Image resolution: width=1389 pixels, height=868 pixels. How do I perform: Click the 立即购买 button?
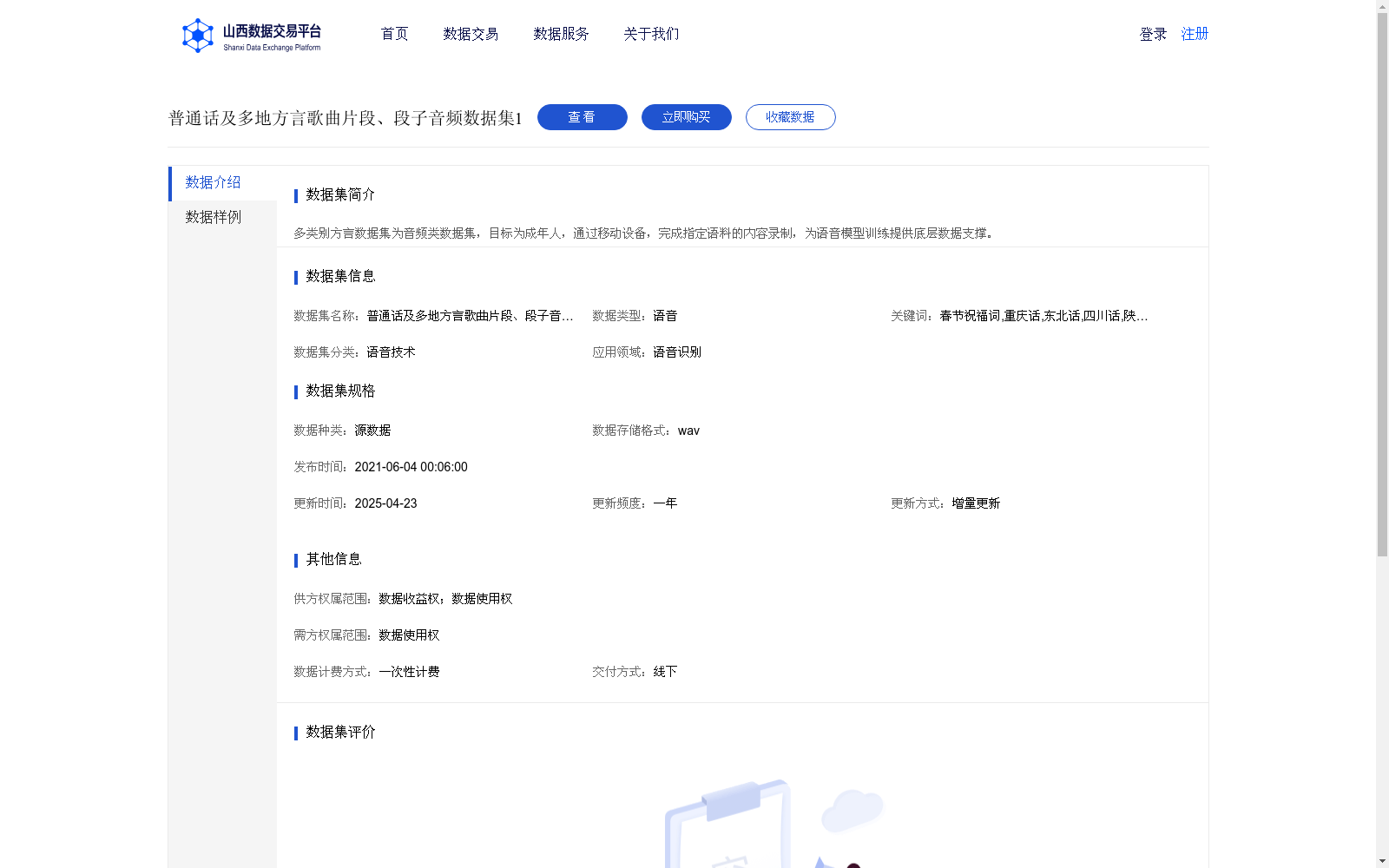pyautogui.click(x=687, y=117)
